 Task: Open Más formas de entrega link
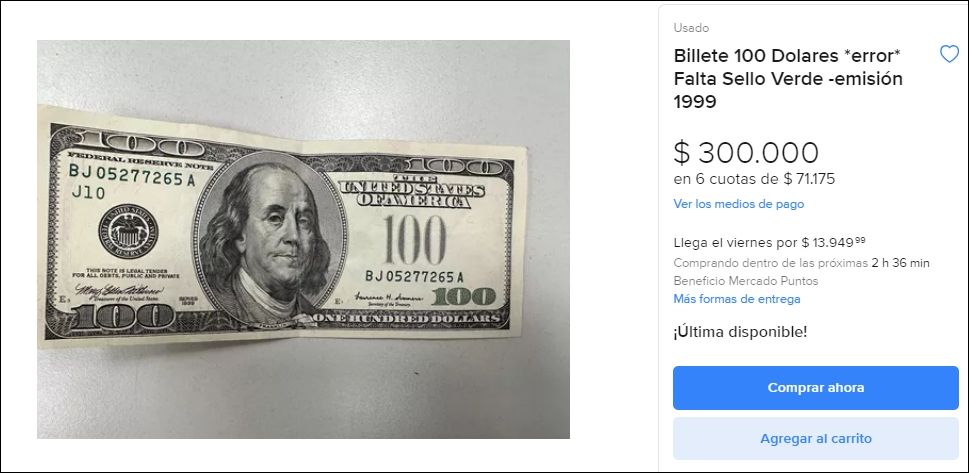737,299
